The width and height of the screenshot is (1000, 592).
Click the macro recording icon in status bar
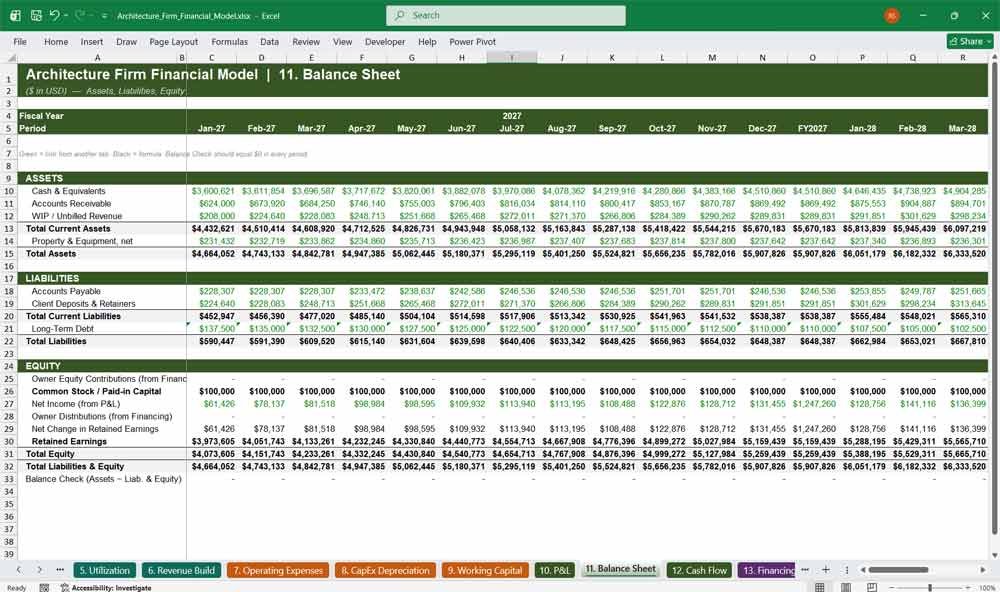click(44, 588)
